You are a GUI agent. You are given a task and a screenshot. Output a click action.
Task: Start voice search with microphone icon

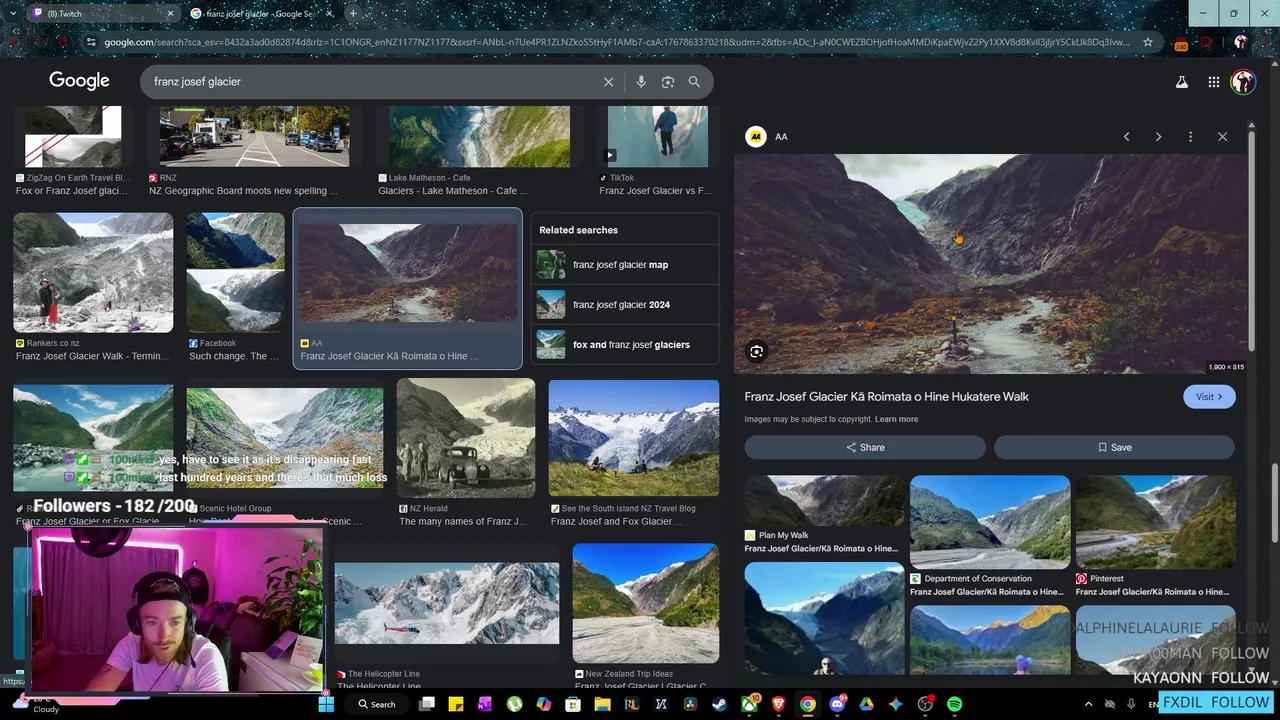pos(641,82)
